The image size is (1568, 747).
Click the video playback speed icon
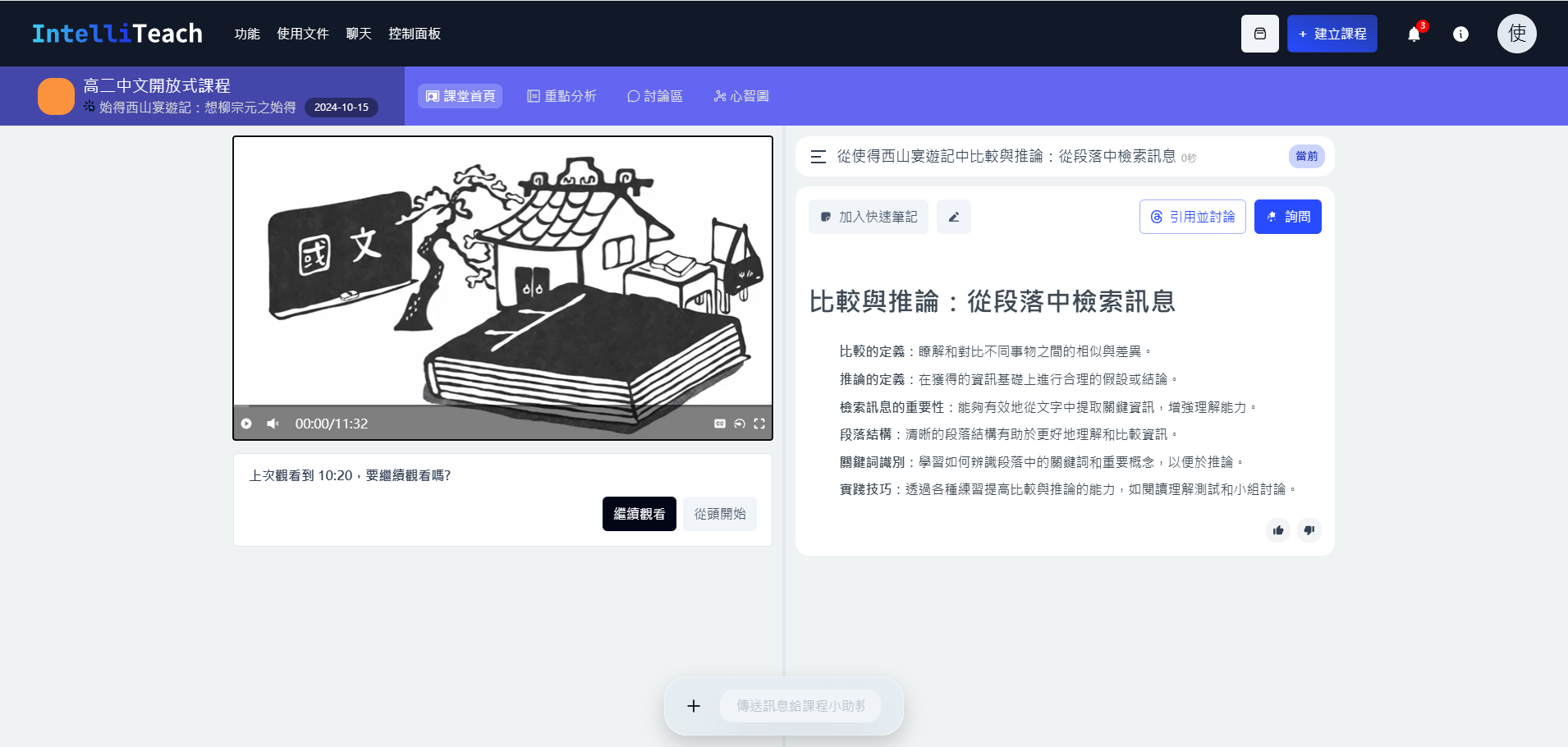(740, 424)
